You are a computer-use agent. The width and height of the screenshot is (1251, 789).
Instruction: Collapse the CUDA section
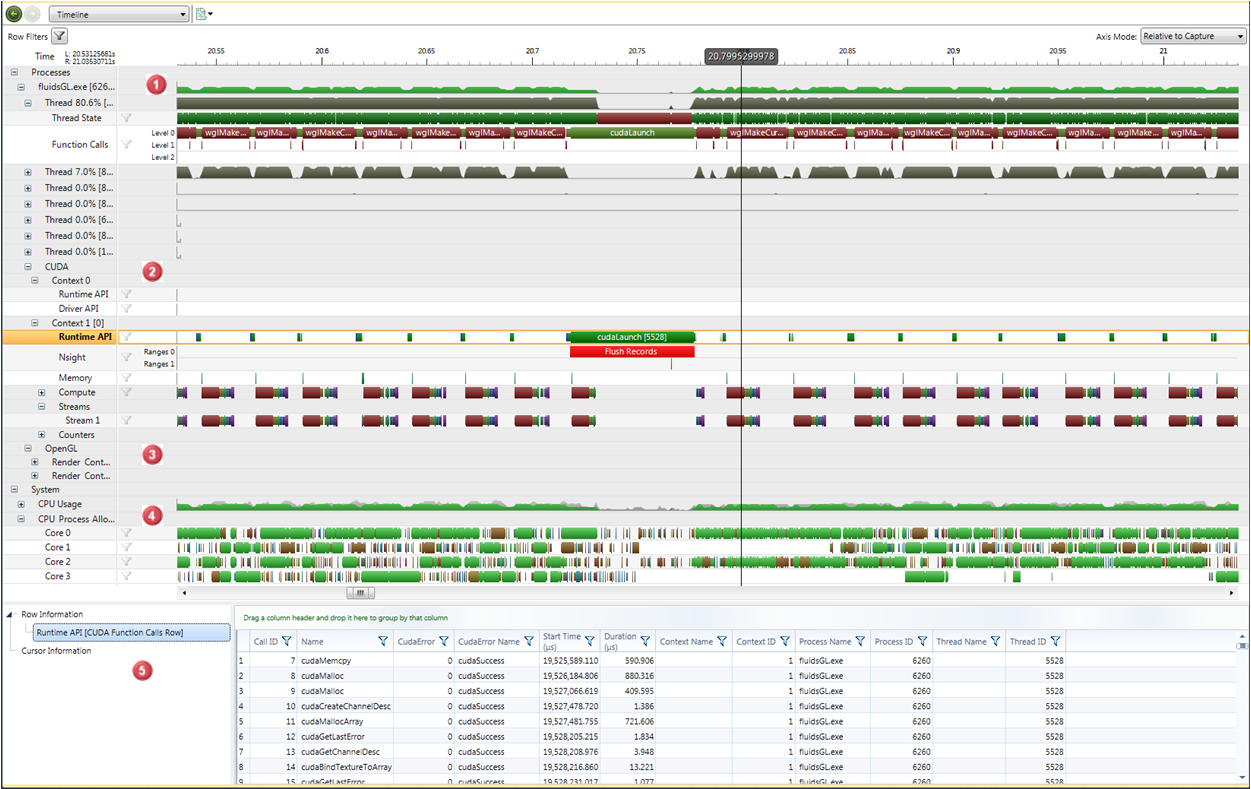(x=28, y=267)
